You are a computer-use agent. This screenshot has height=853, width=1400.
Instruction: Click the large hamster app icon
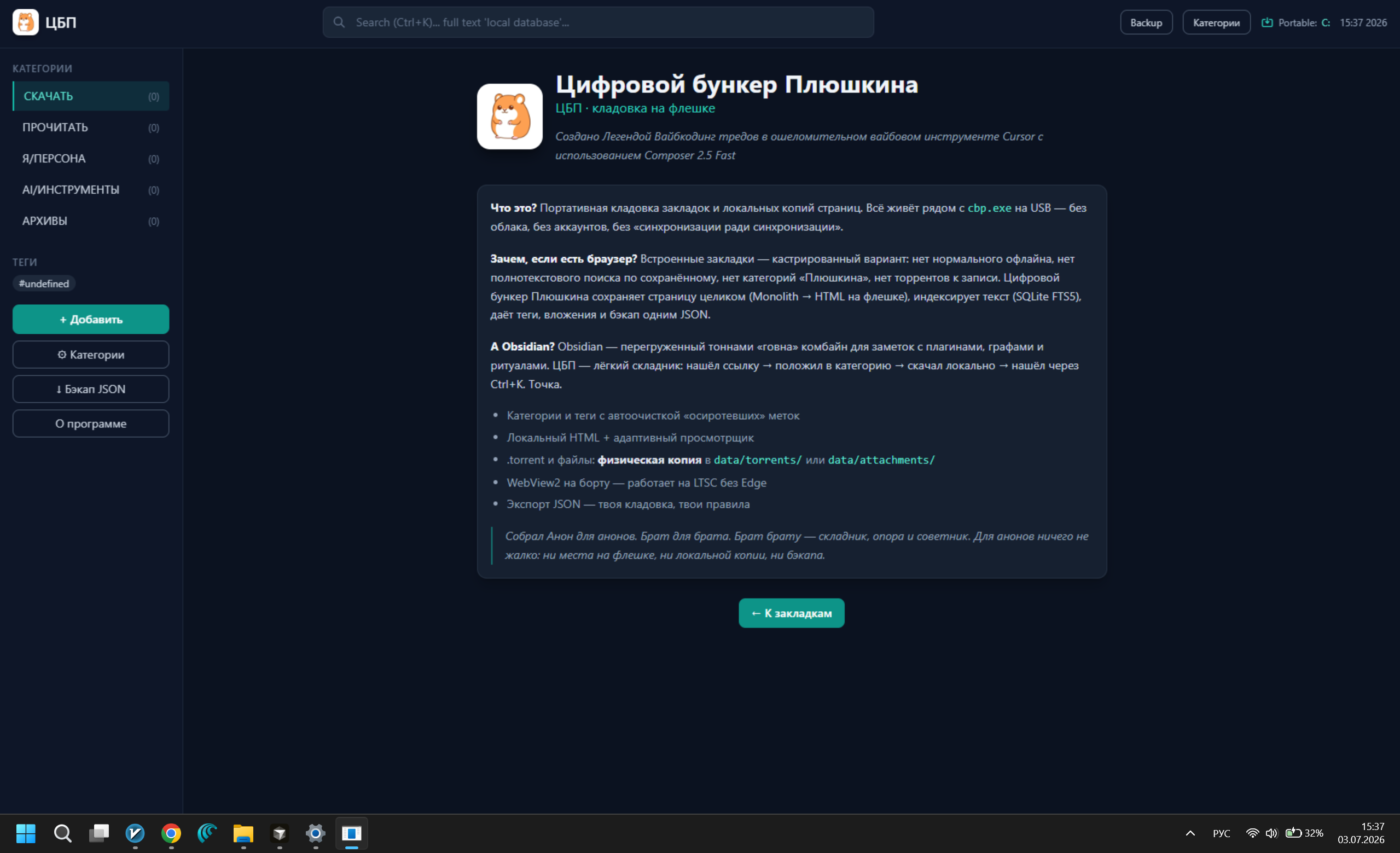point(510,116)
